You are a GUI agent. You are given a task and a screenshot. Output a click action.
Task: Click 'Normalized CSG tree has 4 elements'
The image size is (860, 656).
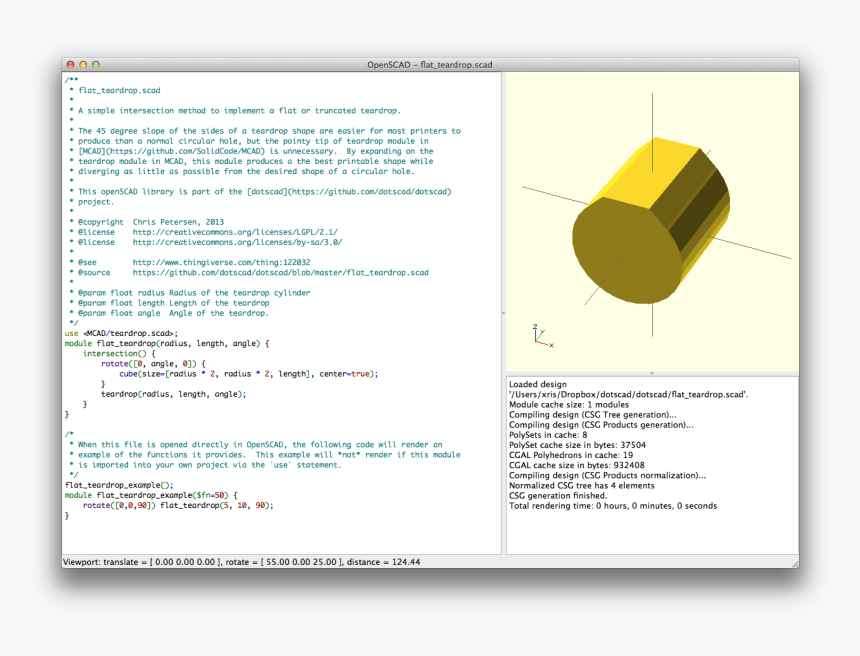click(x=582, y=485)
